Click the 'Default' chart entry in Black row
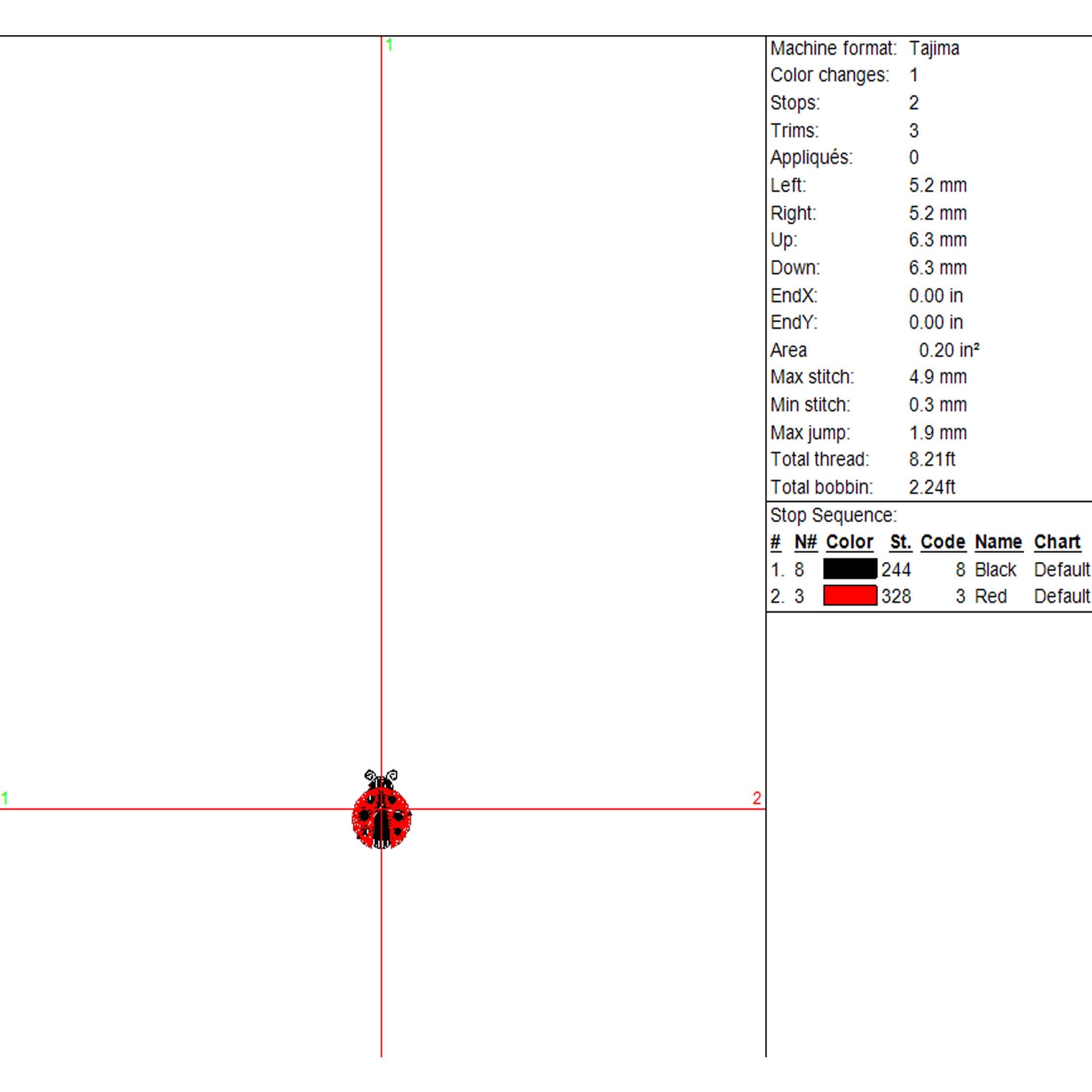The image size is (1092, 1092). coord(1062,569)
